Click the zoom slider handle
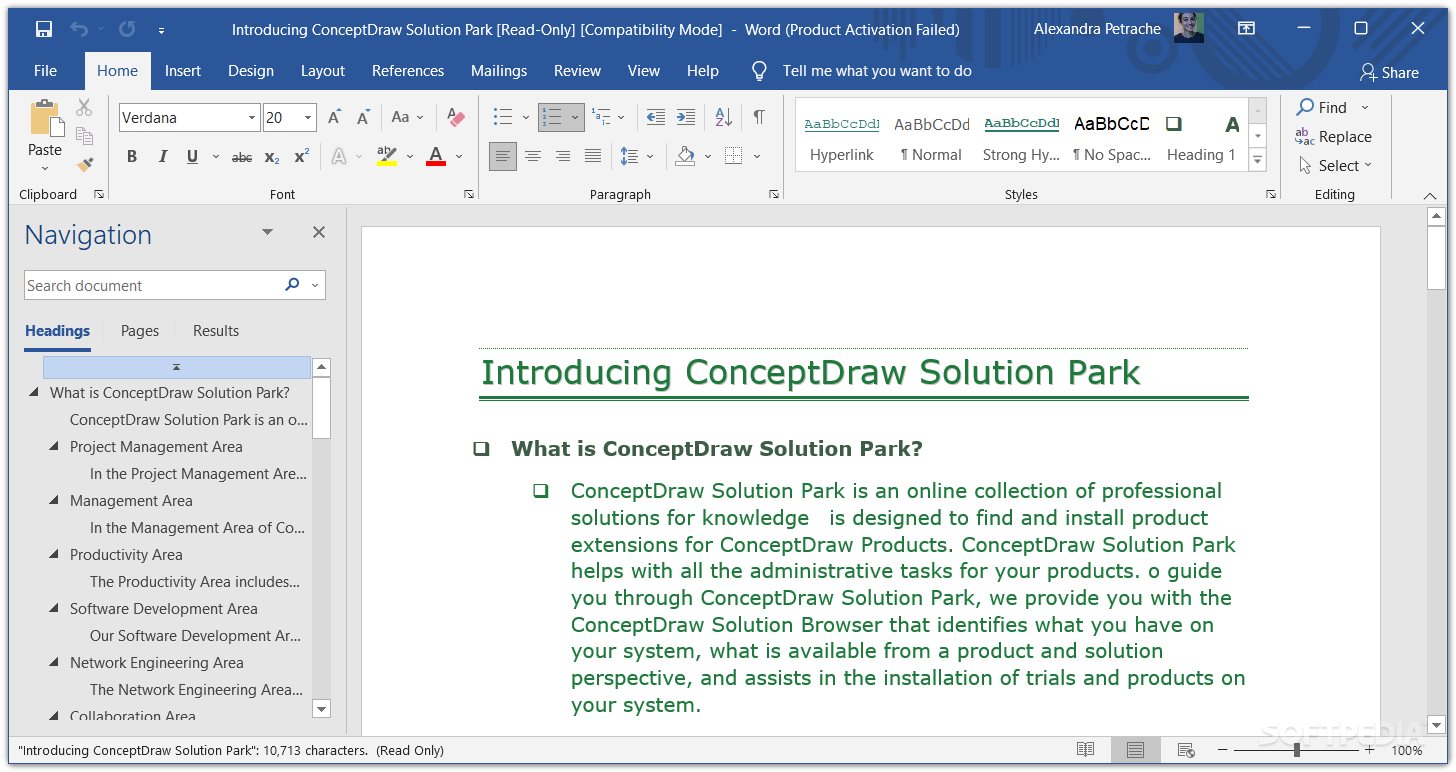The height and width of the screenshot is (772, 1456). pyautogui.click(x=1297, y=750)
